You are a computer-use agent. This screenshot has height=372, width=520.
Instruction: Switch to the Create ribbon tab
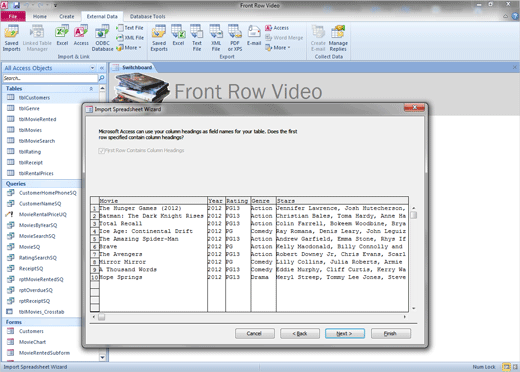pyautogui.click(x=67, y=16)
